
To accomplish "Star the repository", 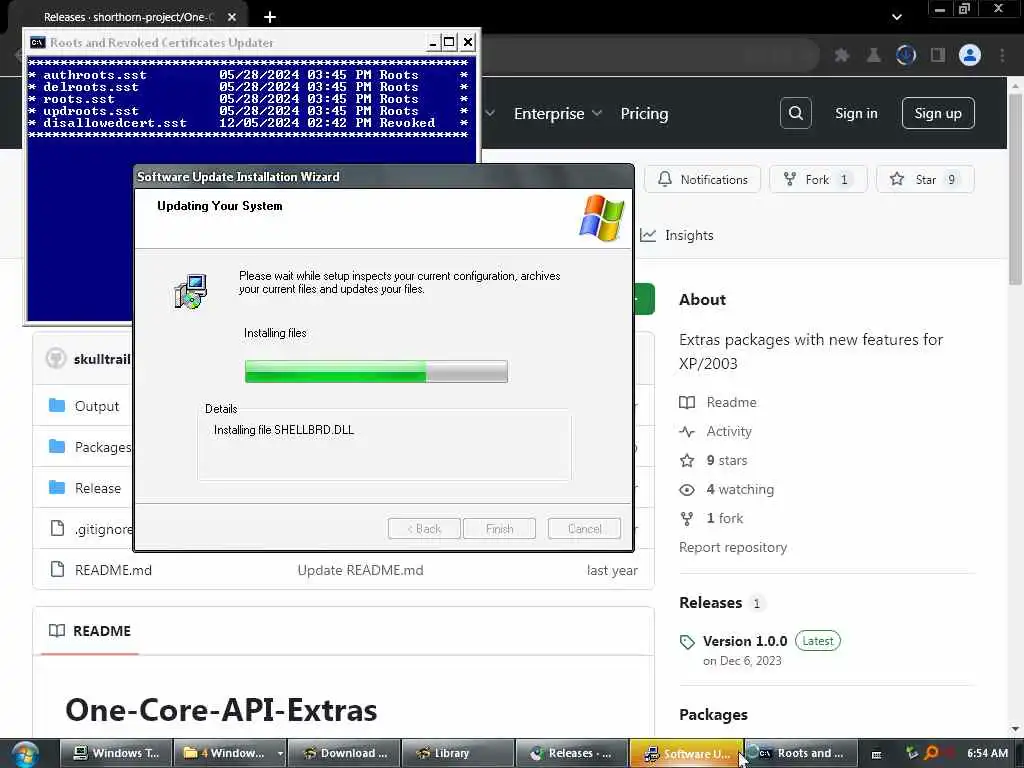I will coord(925,180).
